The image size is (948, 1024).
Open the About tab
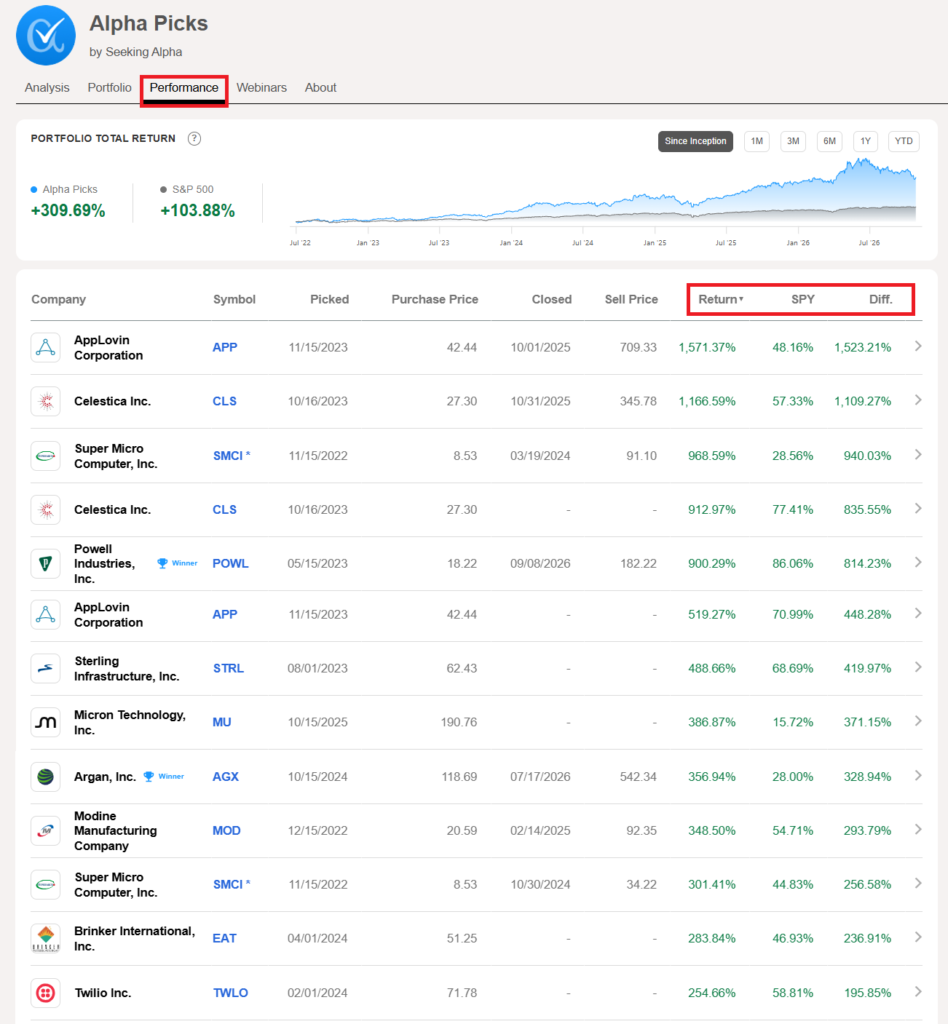coord(321,88)
